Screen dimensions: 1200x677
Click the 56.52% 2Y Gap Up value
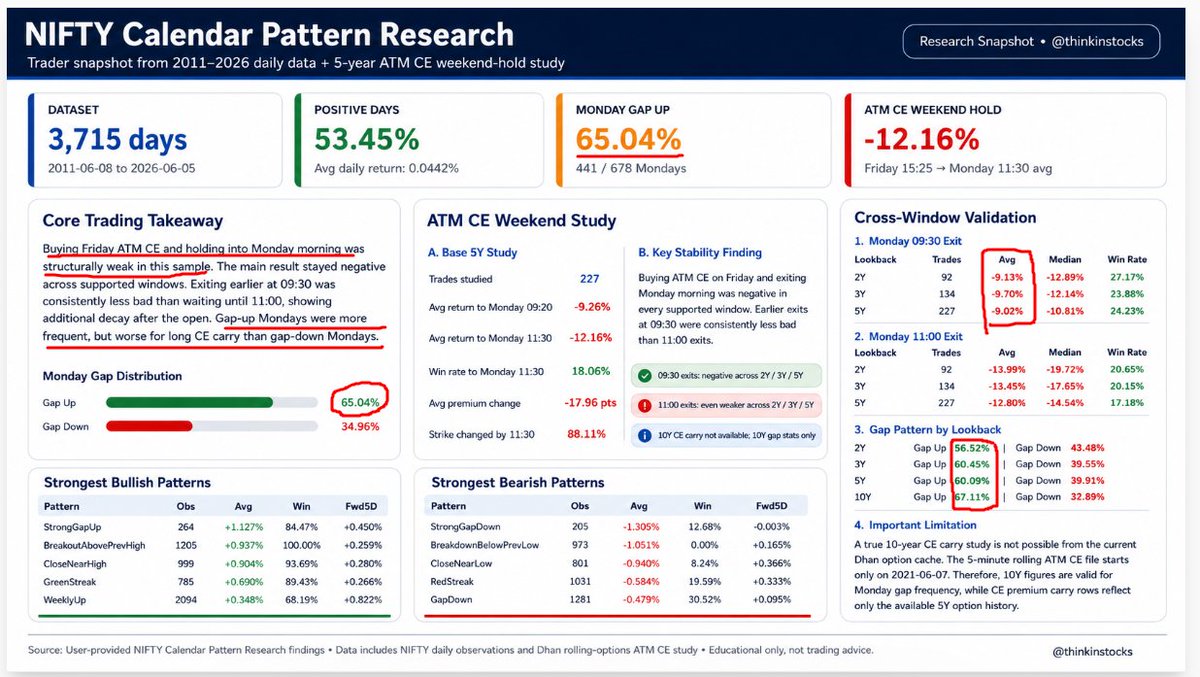pos(973,448)
